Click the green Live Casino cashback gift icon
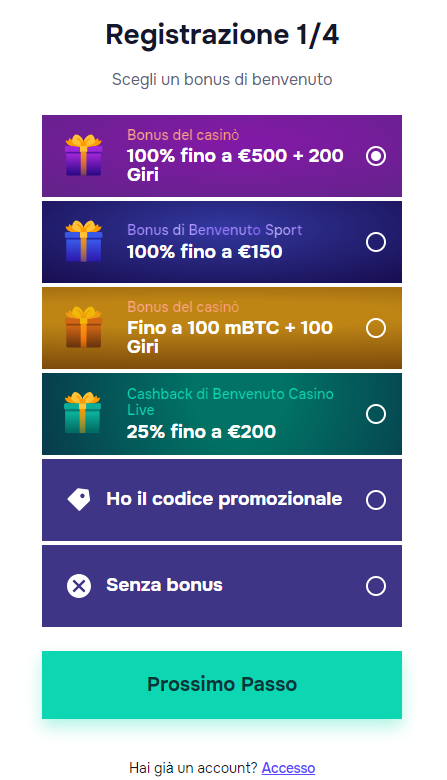Viewport: 447px width, 780px height. coord(83,413)
